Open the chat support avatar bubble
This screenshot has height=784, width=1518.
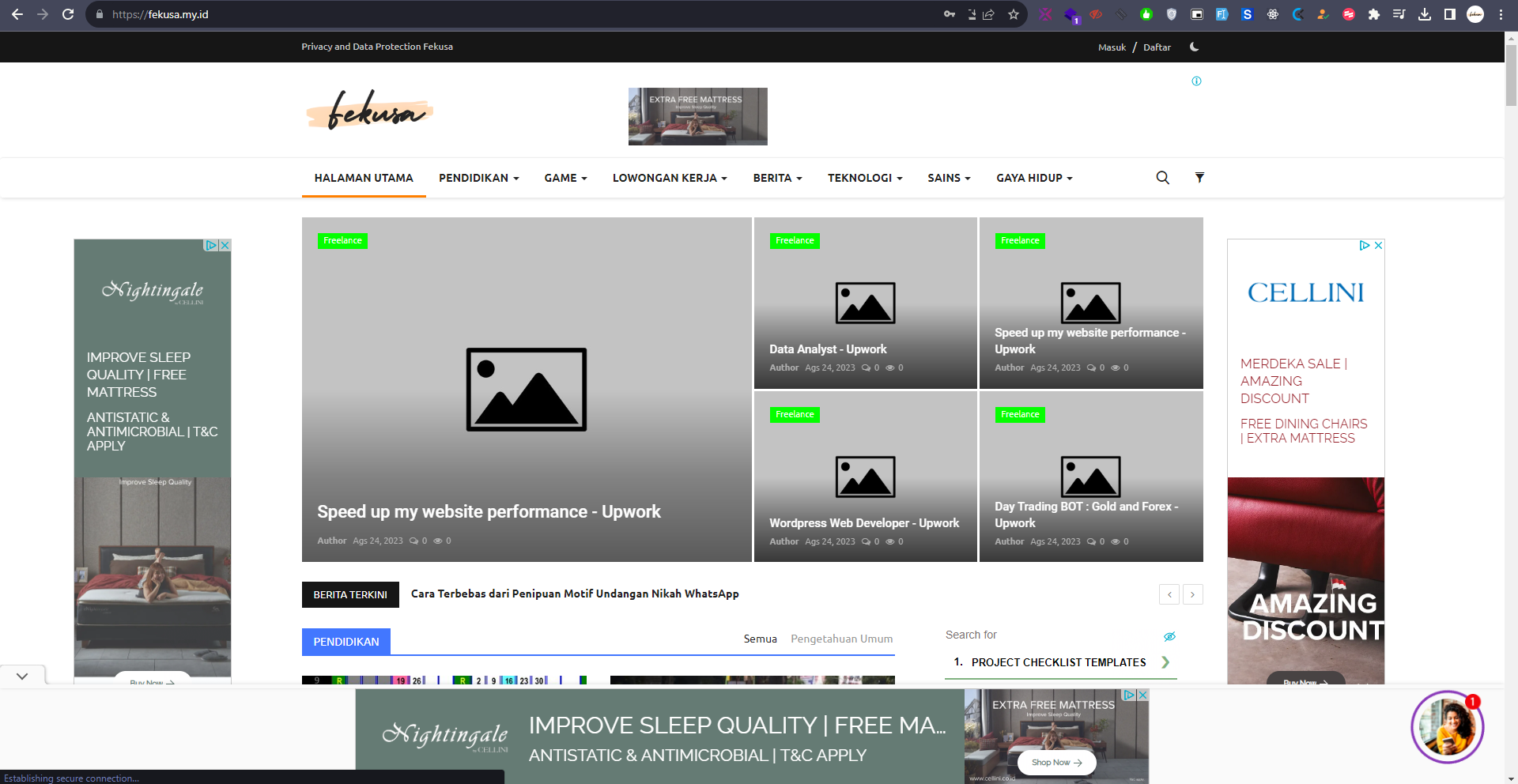1447,727
